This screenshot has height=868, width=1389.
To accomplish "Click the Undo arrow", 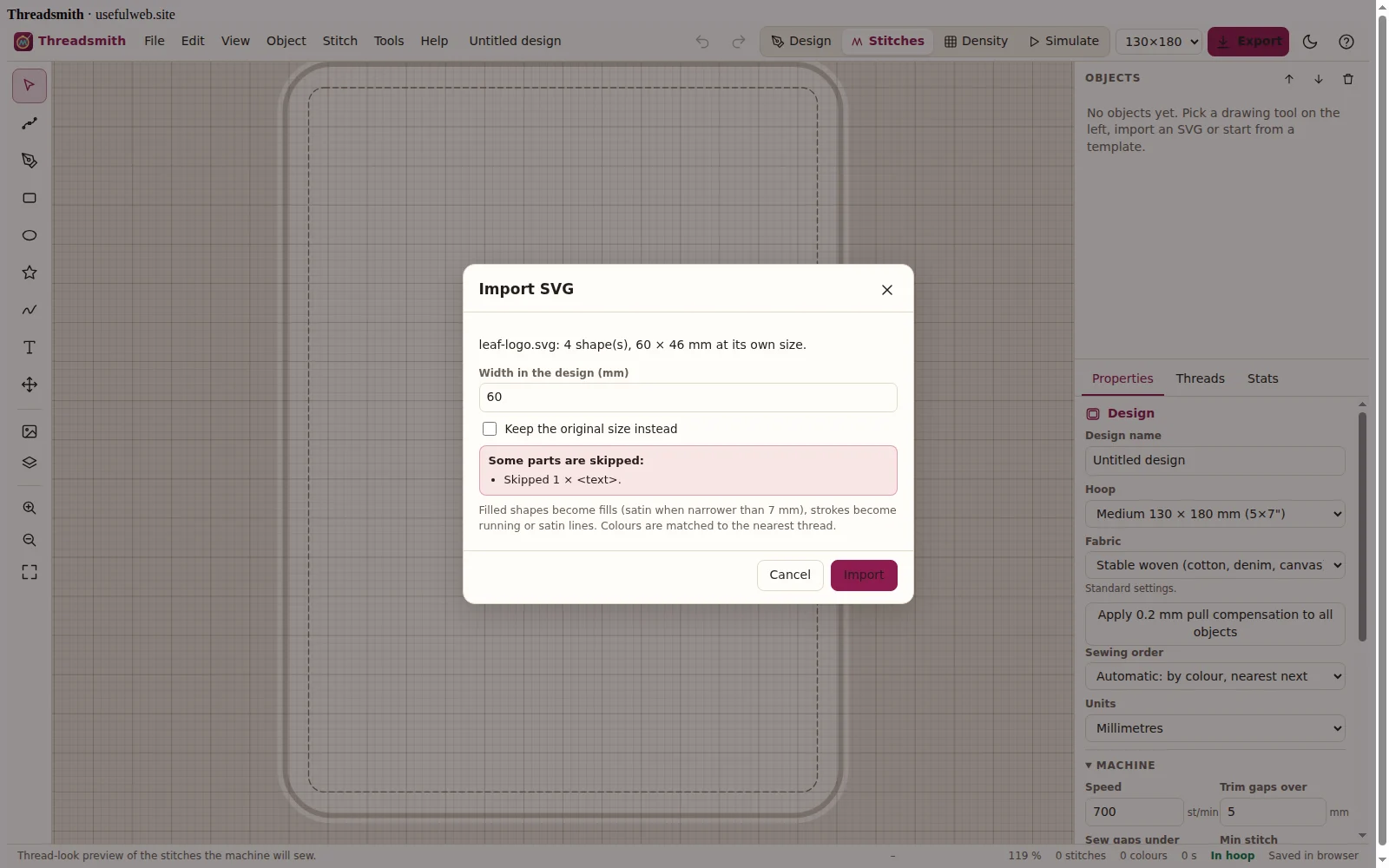I will [702, 42].
